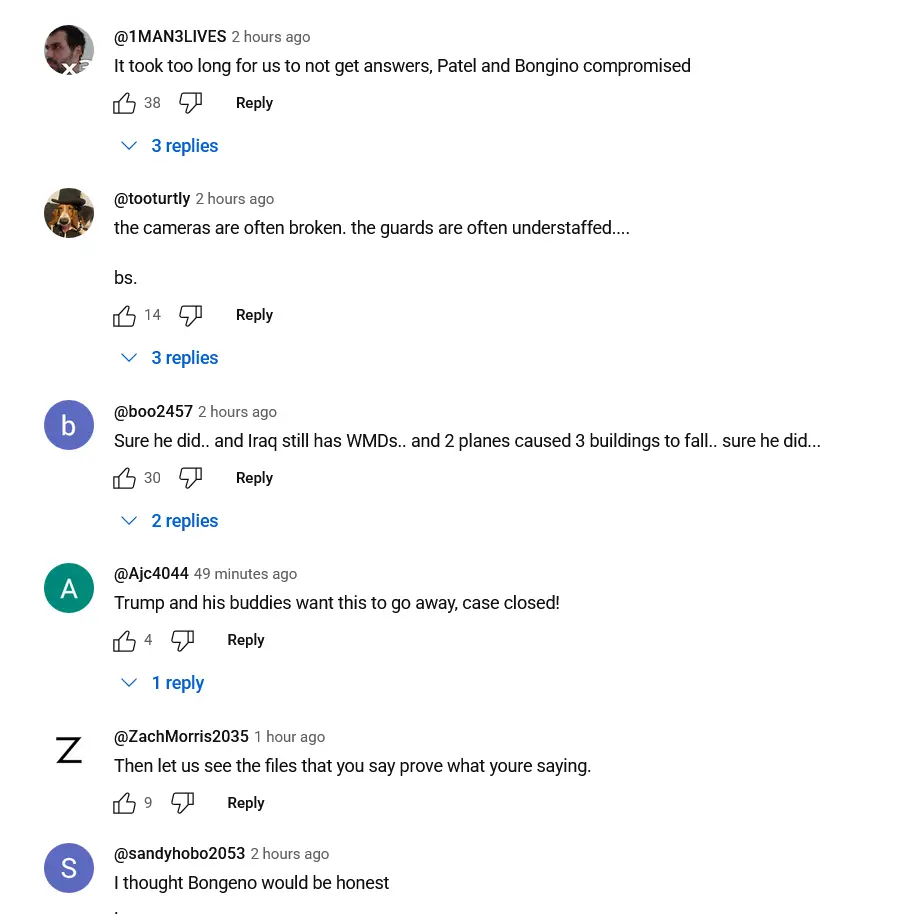This screenshot has height=917, width=917.
Task: Thumbs down @boo2457's comment
Action: point(191,479)
